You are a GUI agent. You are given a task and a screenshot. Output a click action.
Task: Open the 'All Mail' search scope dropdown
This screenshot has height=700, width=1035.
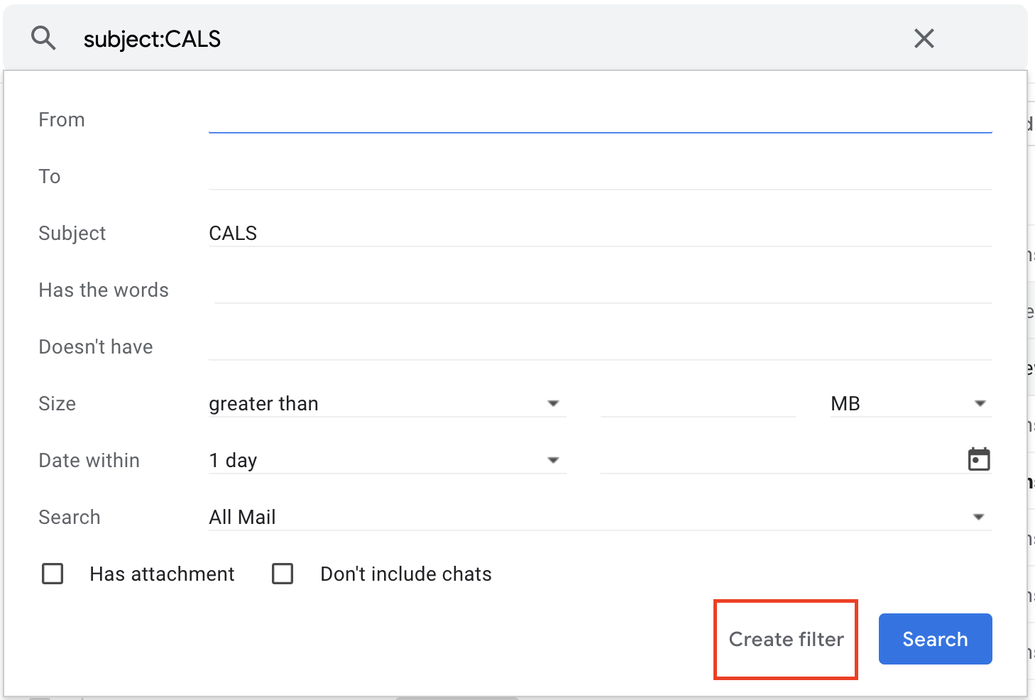coord(600,516)
